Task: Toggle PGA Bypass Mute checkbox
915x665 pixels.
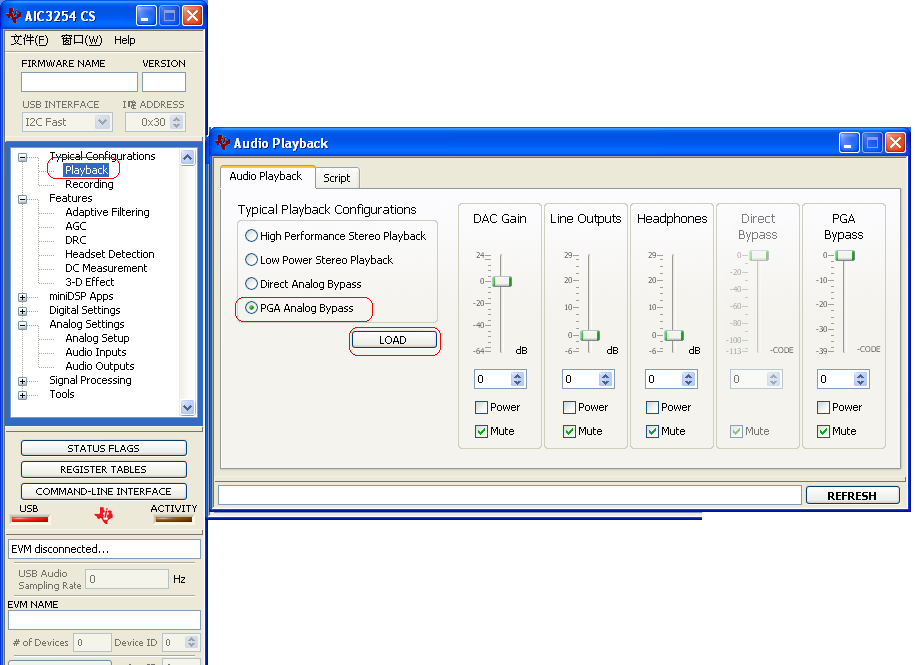Action: point(823,431)
